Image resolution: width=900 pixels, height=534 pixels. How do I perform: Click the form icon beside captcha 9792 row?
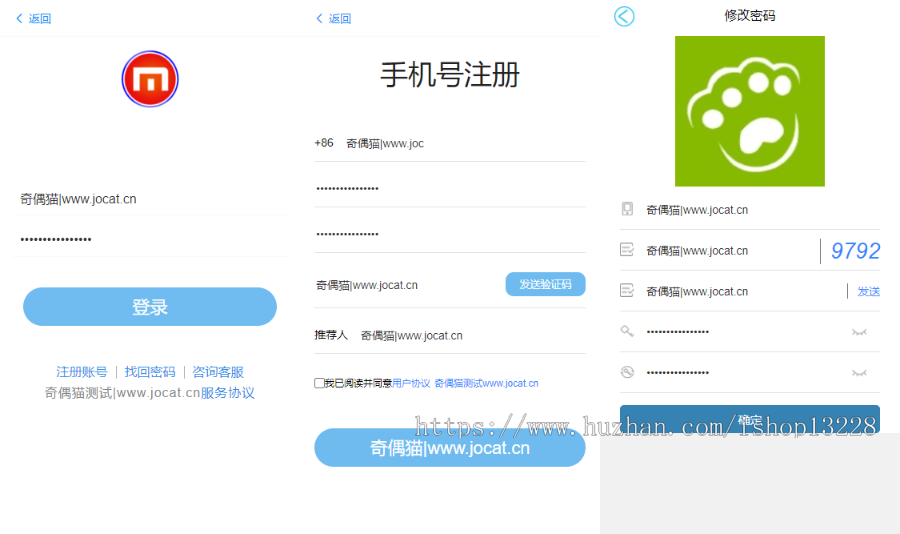627,250
